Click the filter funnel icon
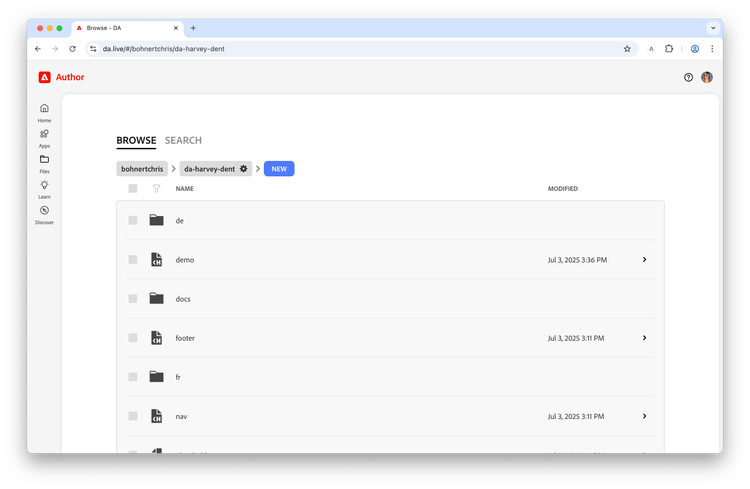The image size is (750, 489). [156, 189]
